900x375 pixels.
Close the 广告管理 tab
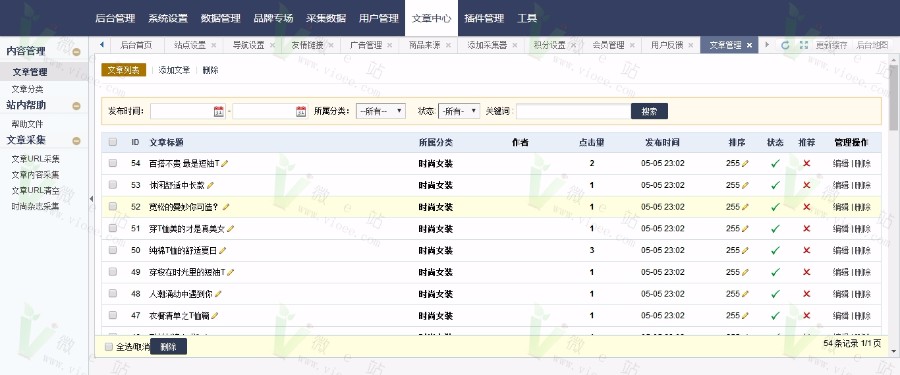(x=389, y=45)
